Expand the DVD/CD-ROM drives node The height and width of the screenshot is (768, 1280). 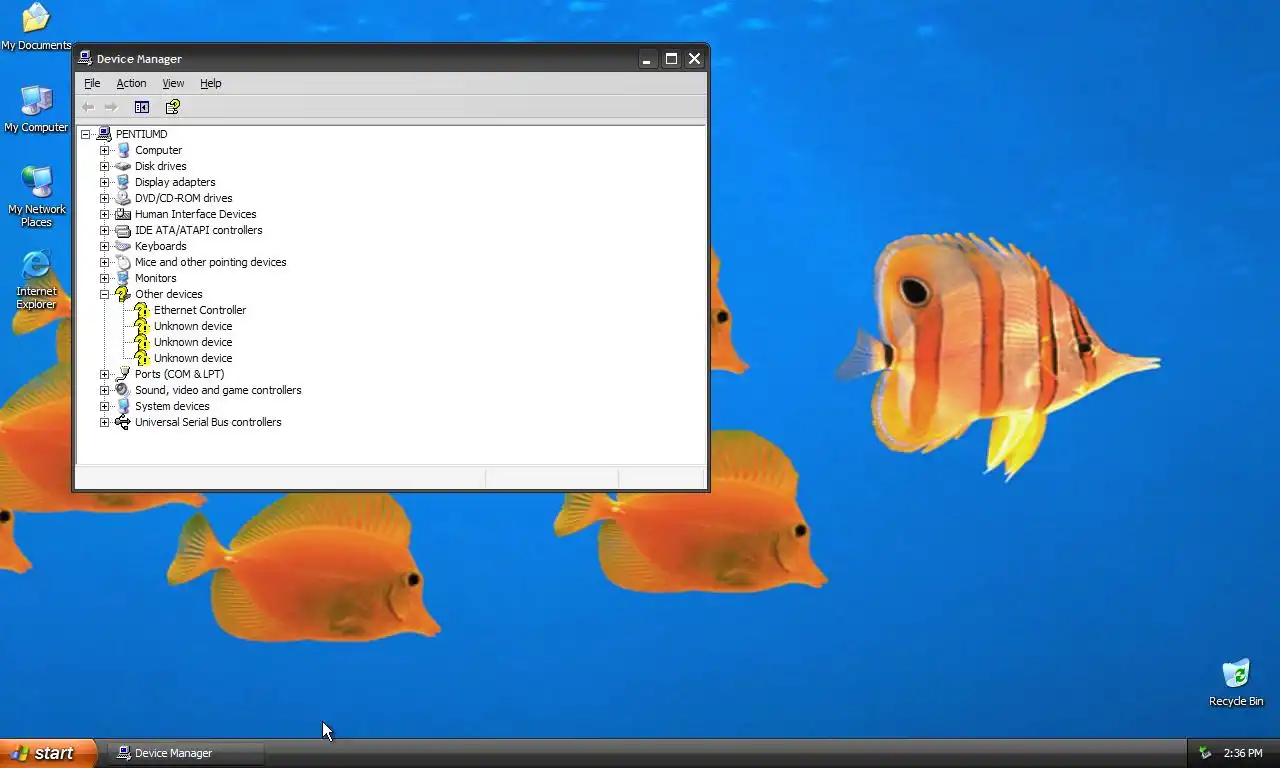coord(104,198)
